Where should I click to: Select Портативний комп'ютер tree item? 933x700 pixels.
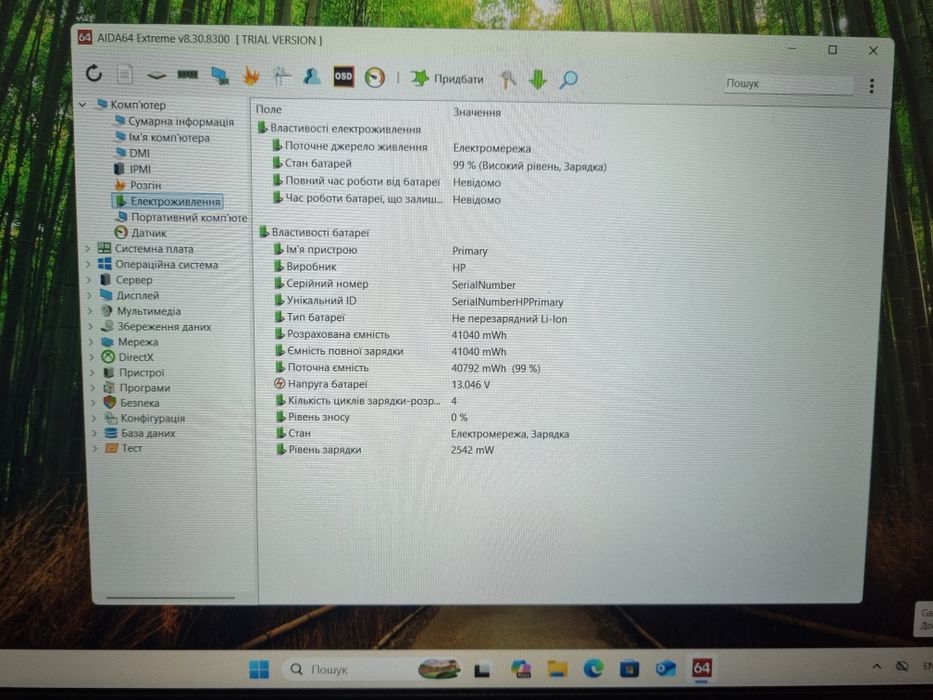coord(189,217)
